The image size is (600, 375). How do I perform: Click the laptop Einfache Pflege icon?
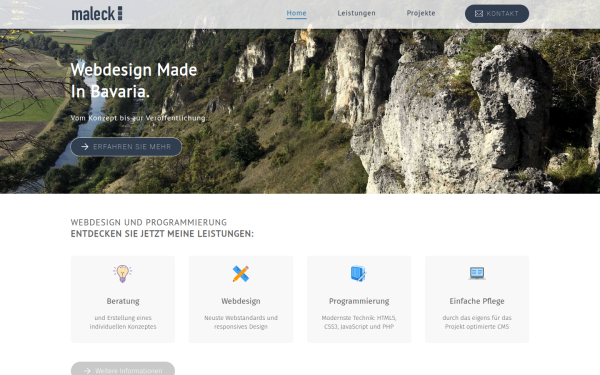pyautogui.click(x=477, y=274)
